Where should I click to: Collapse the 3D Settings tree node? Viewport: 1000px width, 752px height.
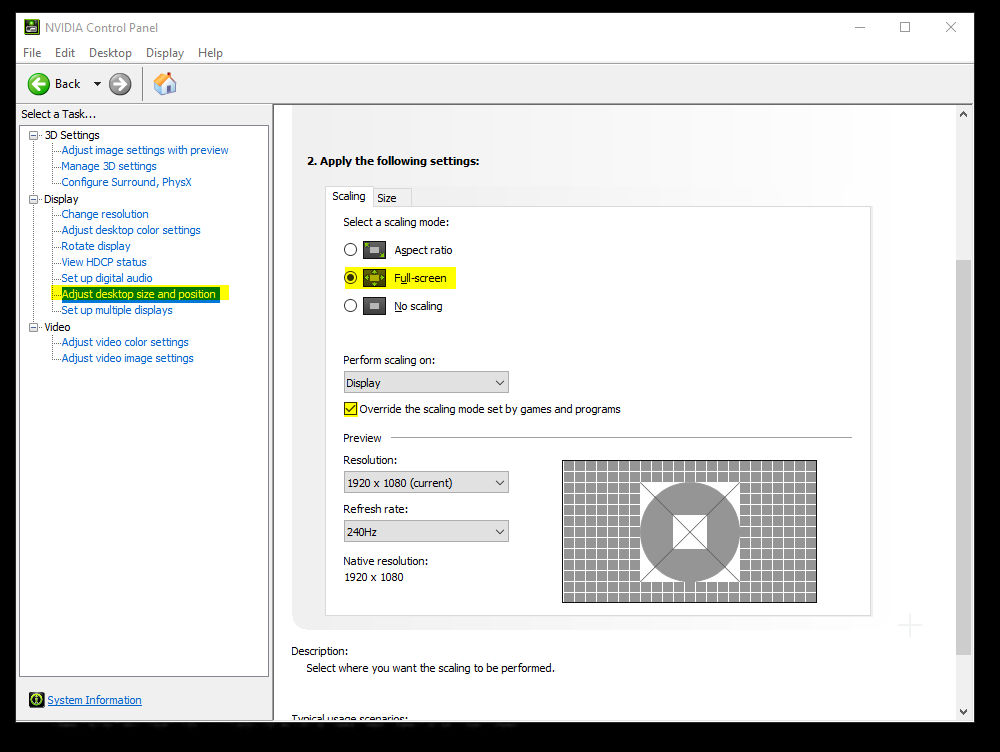tap(34, 135)
